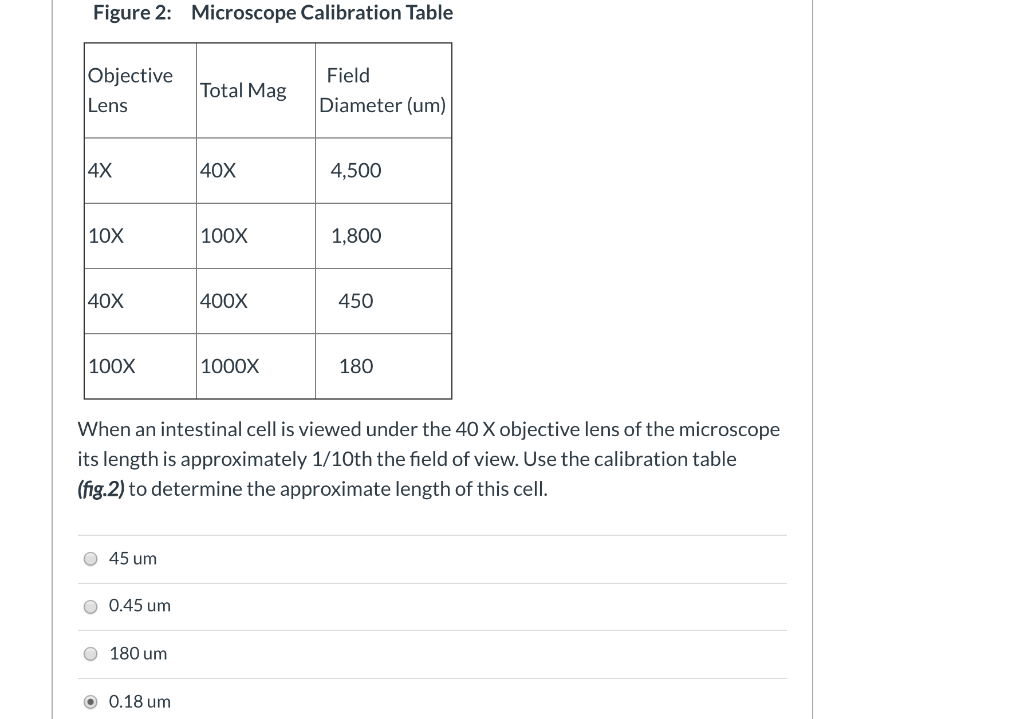
Task: Click the Objective Lens column header
Action: tap(130, 90)
